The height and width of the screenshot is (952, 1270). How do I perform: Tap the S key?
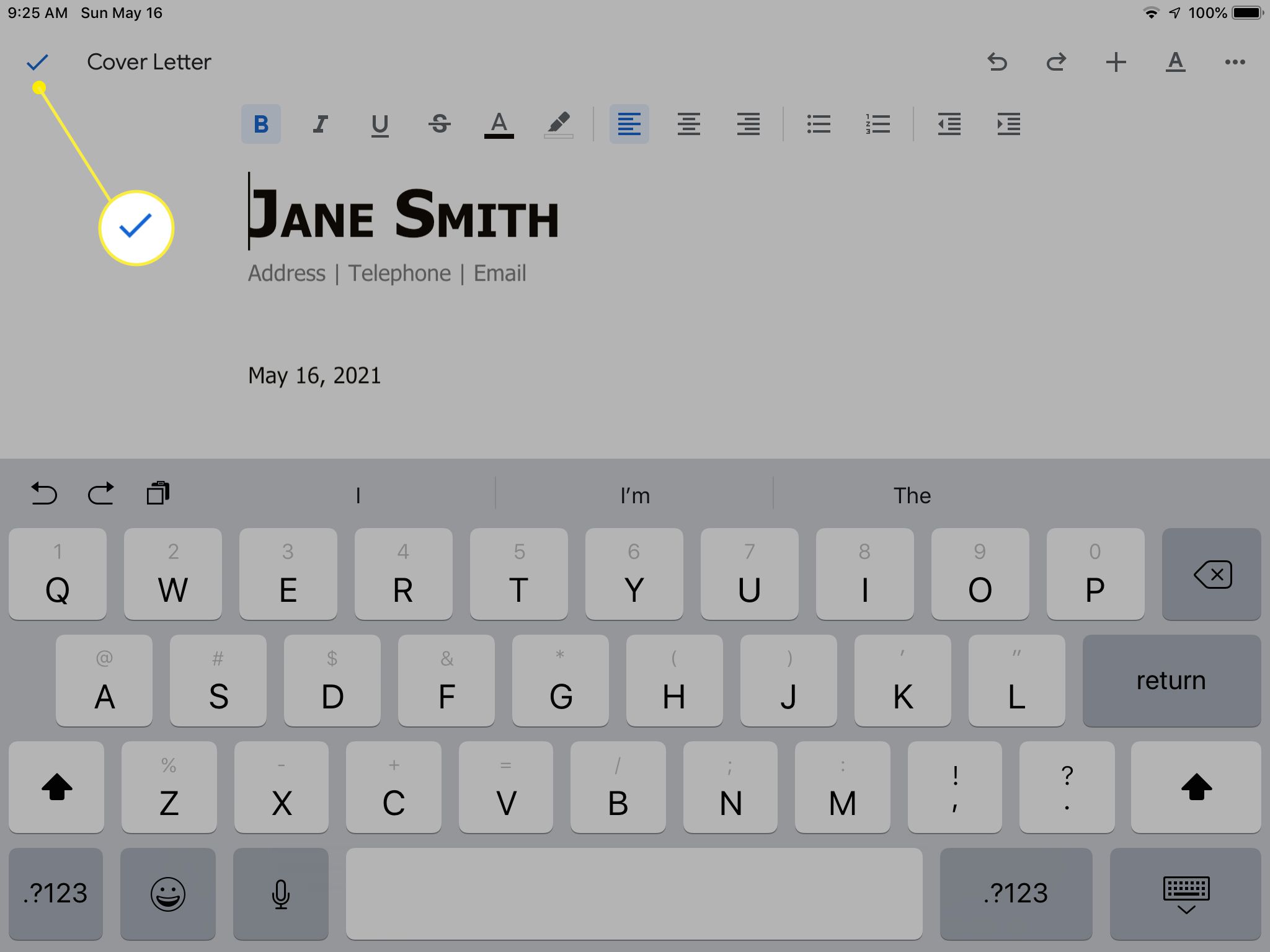[218, 681]
